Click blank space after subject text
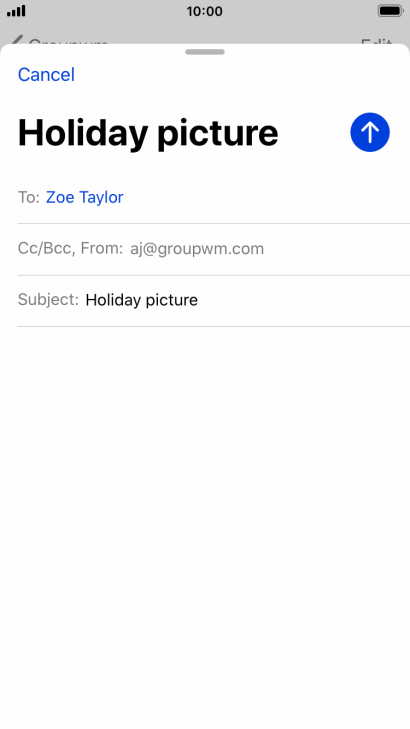Image resolution: width=410 pixels, height=729 pixels. click(x=304, y=300)
